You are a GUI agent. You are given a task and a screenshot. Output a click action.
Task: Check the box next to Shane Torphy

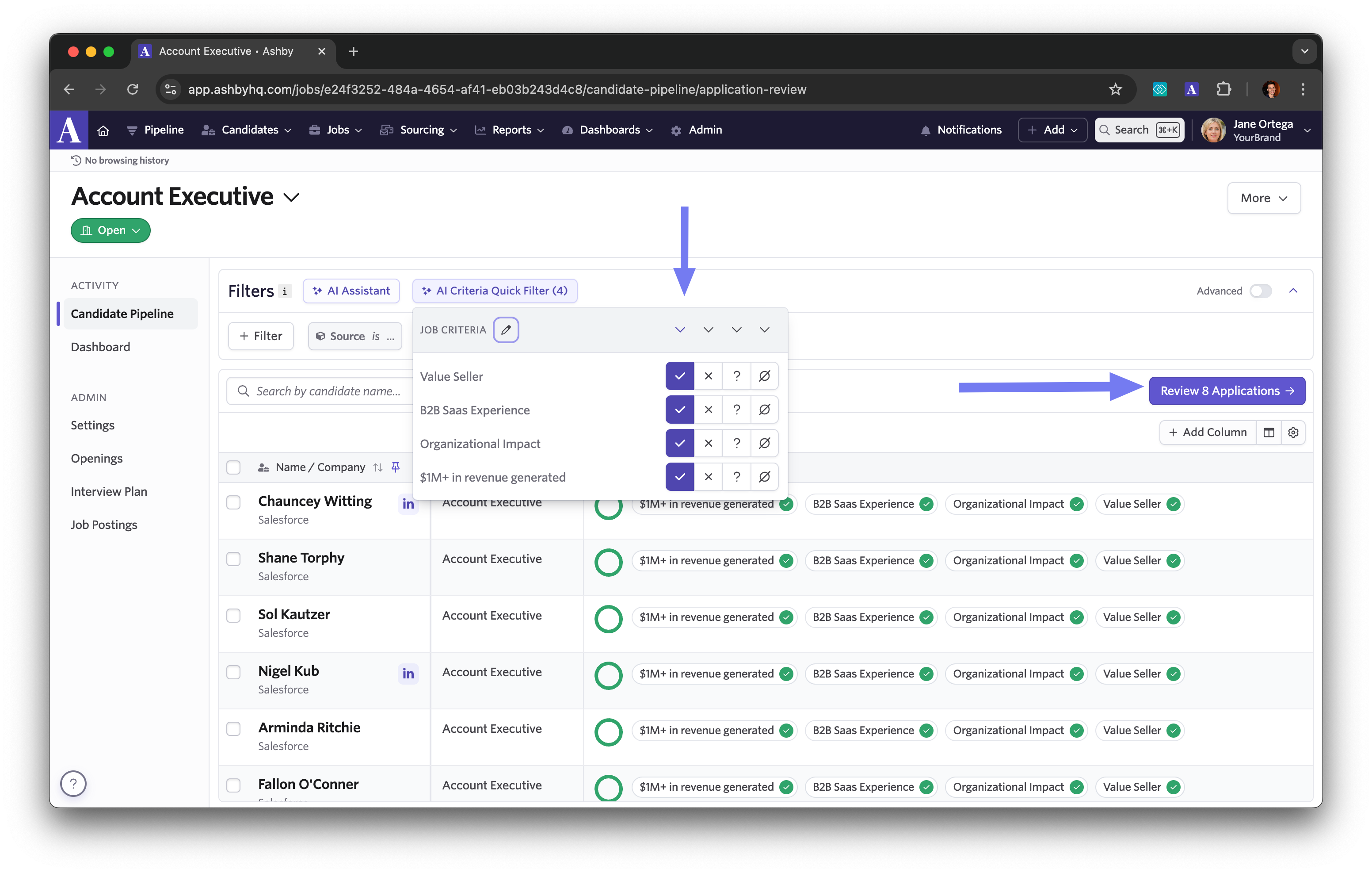click(x=234, y=559)
